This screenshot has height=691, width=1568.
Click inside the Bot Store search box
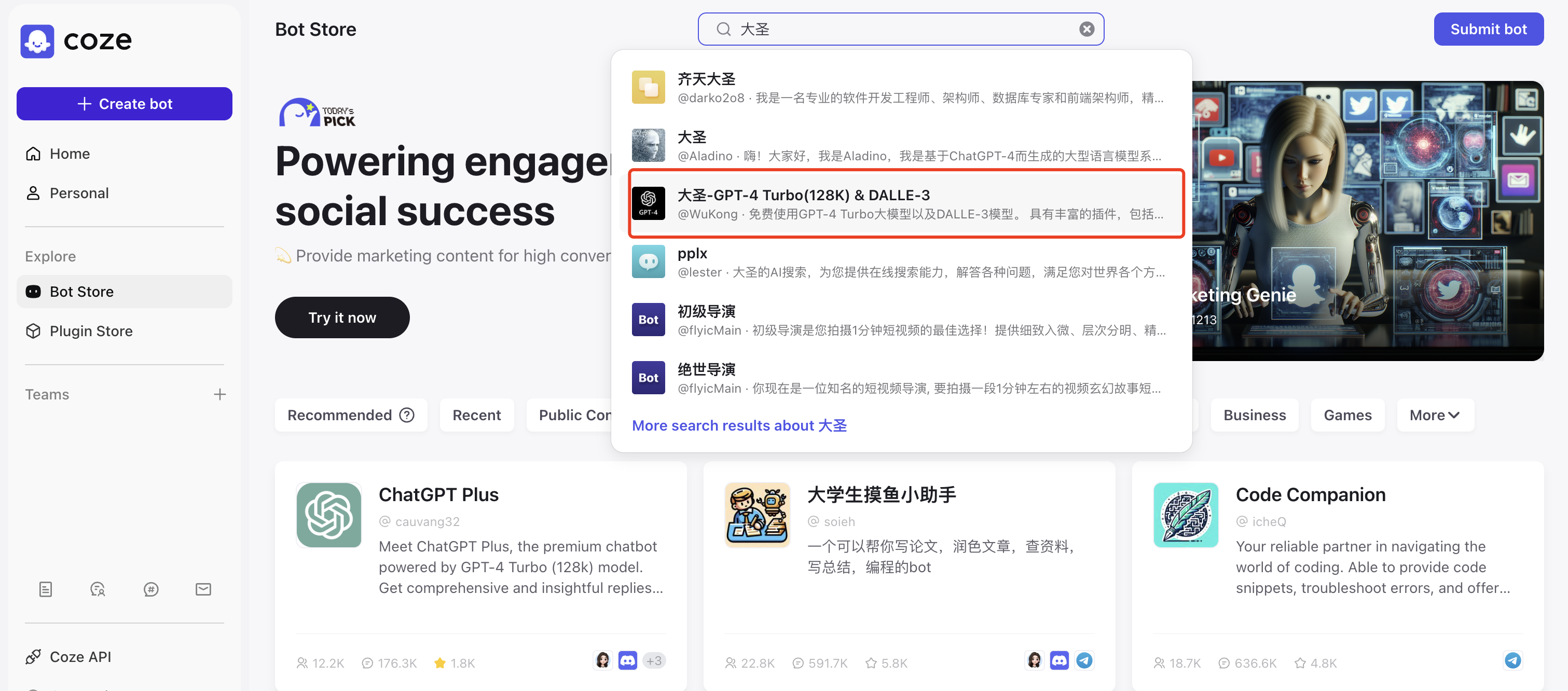pyautogui.click(x=901, y=29)
